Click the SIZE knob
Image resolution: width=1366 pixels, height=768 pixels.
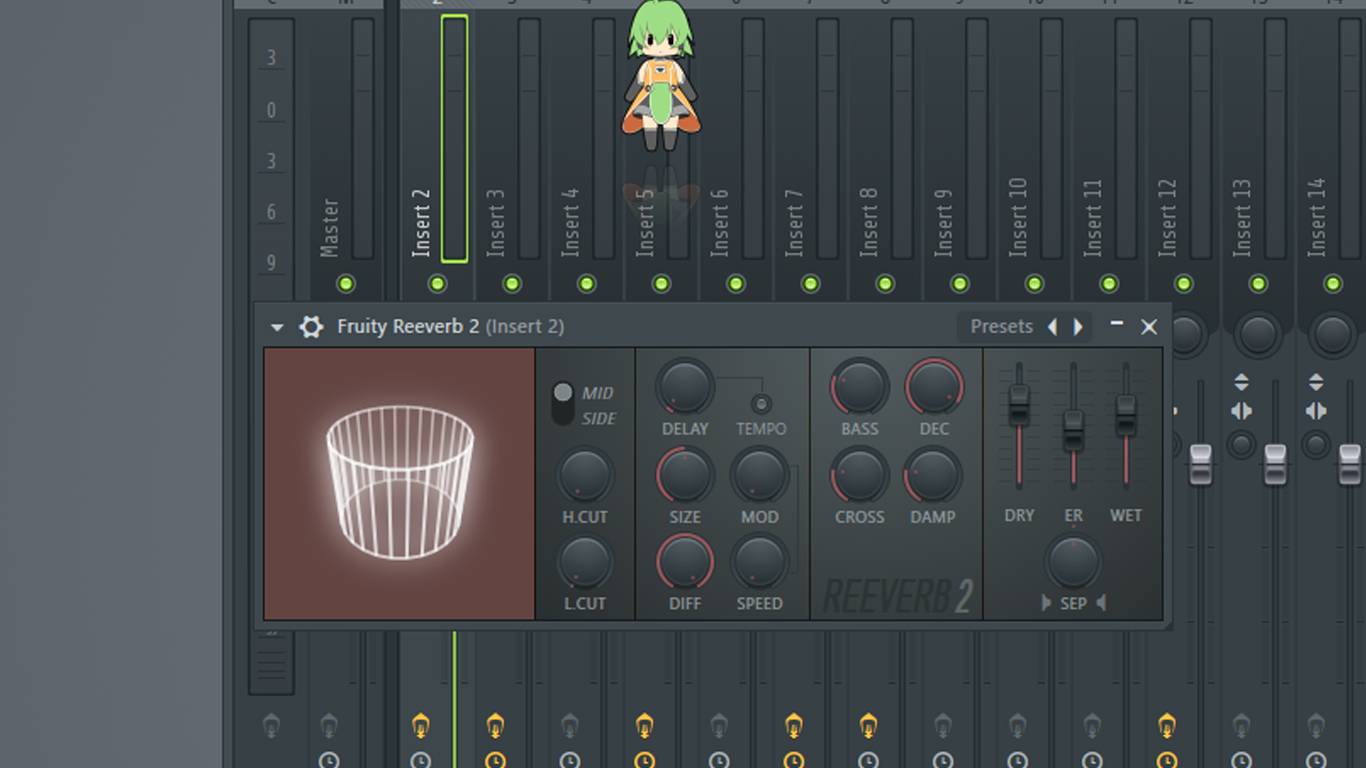click(685, 475)
